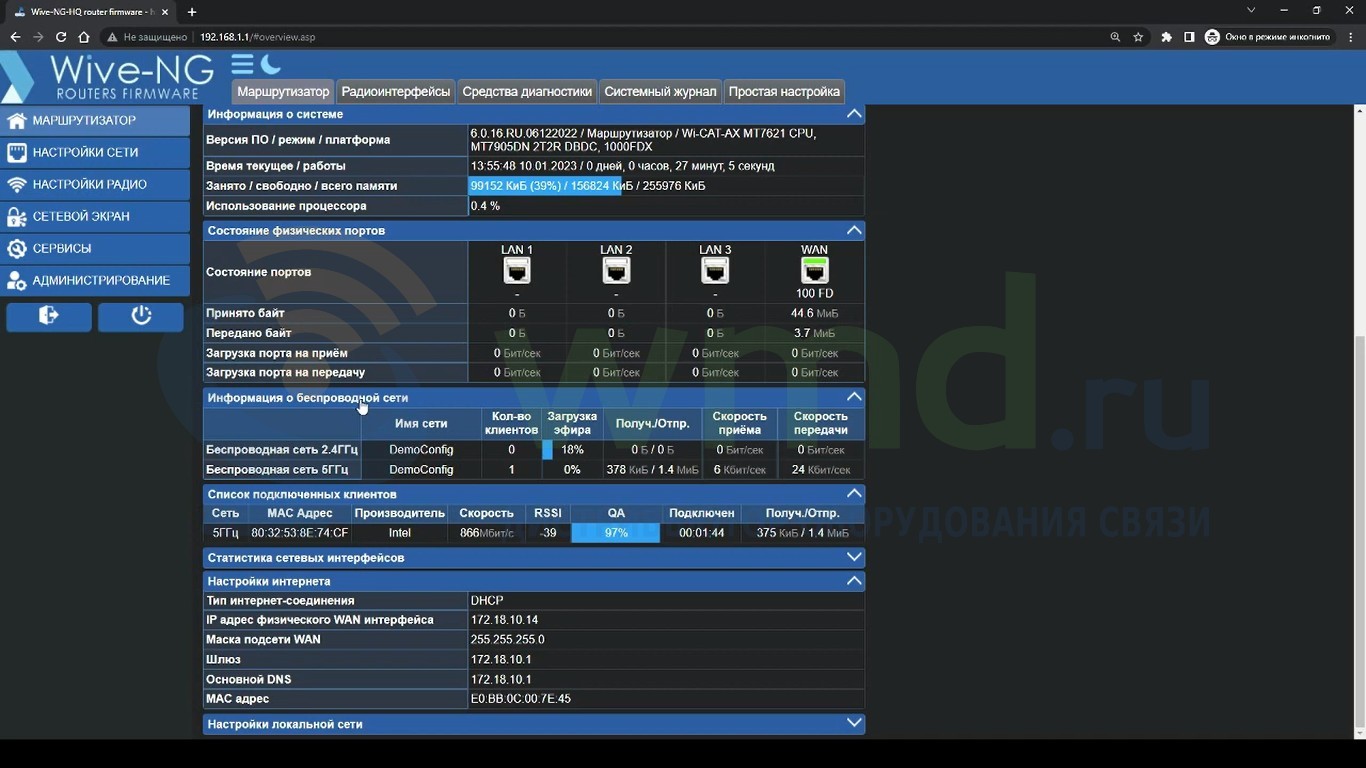This screenshot has height=768, width=1366.
Task: Click MAC value E0:BB:0C:00:7E:45
Action: (521, 699)
